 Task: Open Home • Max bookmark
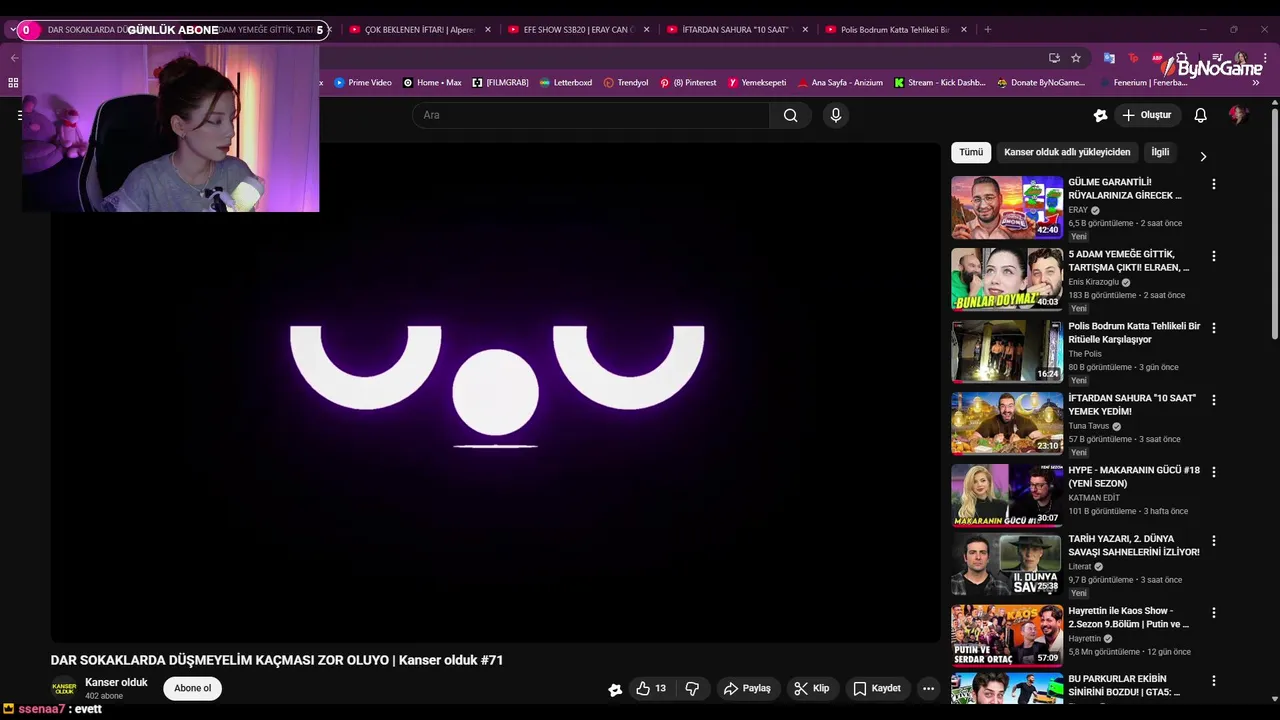click(x=432, y=83)
